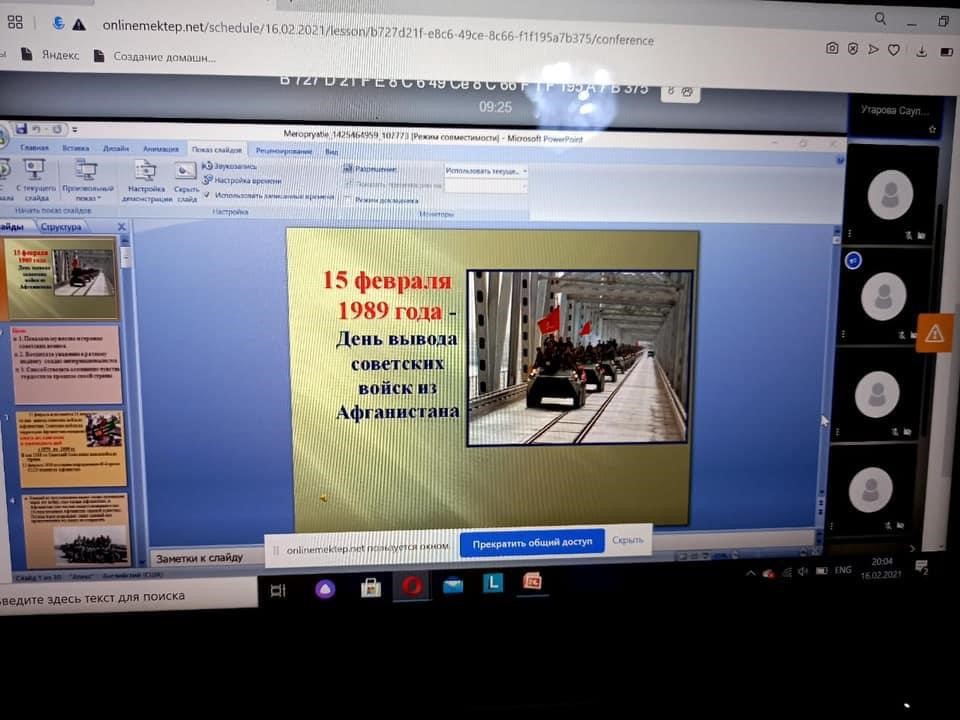Toggle the Использовать записанные времена checkbox
Image resolution: width=960 pixels, height=720 pixels.
click(x=207, y=195)
